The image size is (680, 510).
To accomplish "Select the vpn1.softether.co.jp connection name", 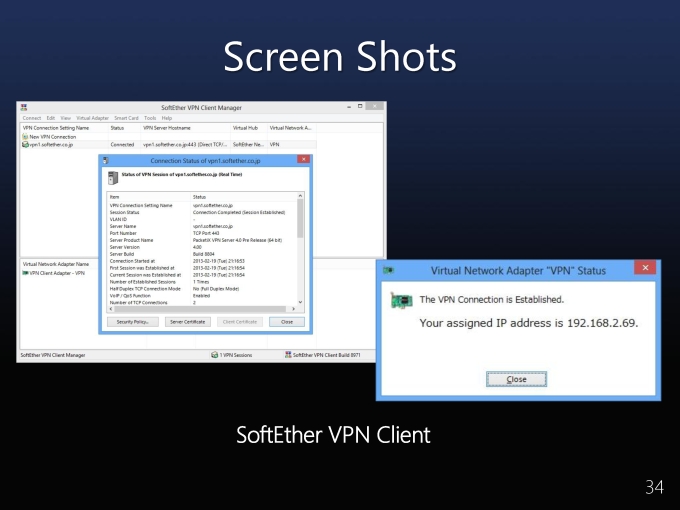I will [51, 144].
